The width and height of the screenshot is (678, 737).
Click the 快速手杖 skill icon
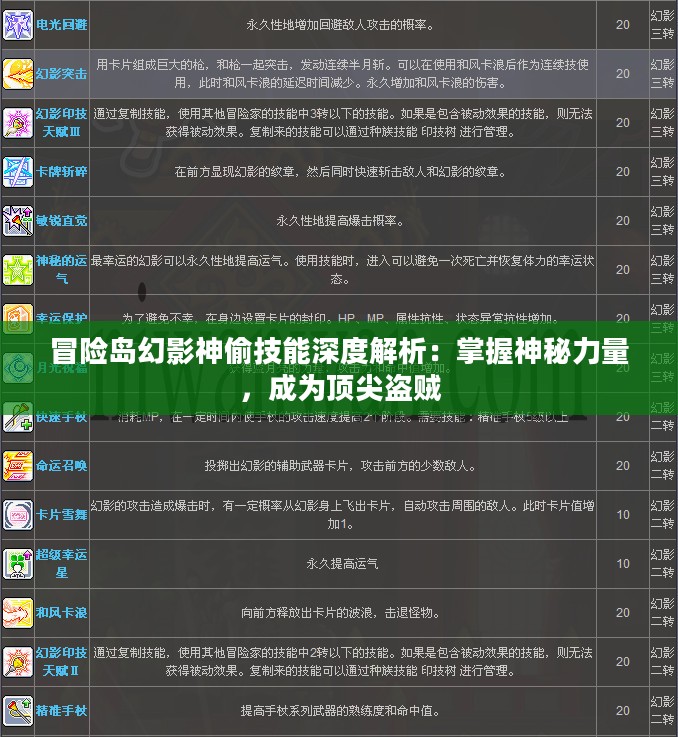18,417
